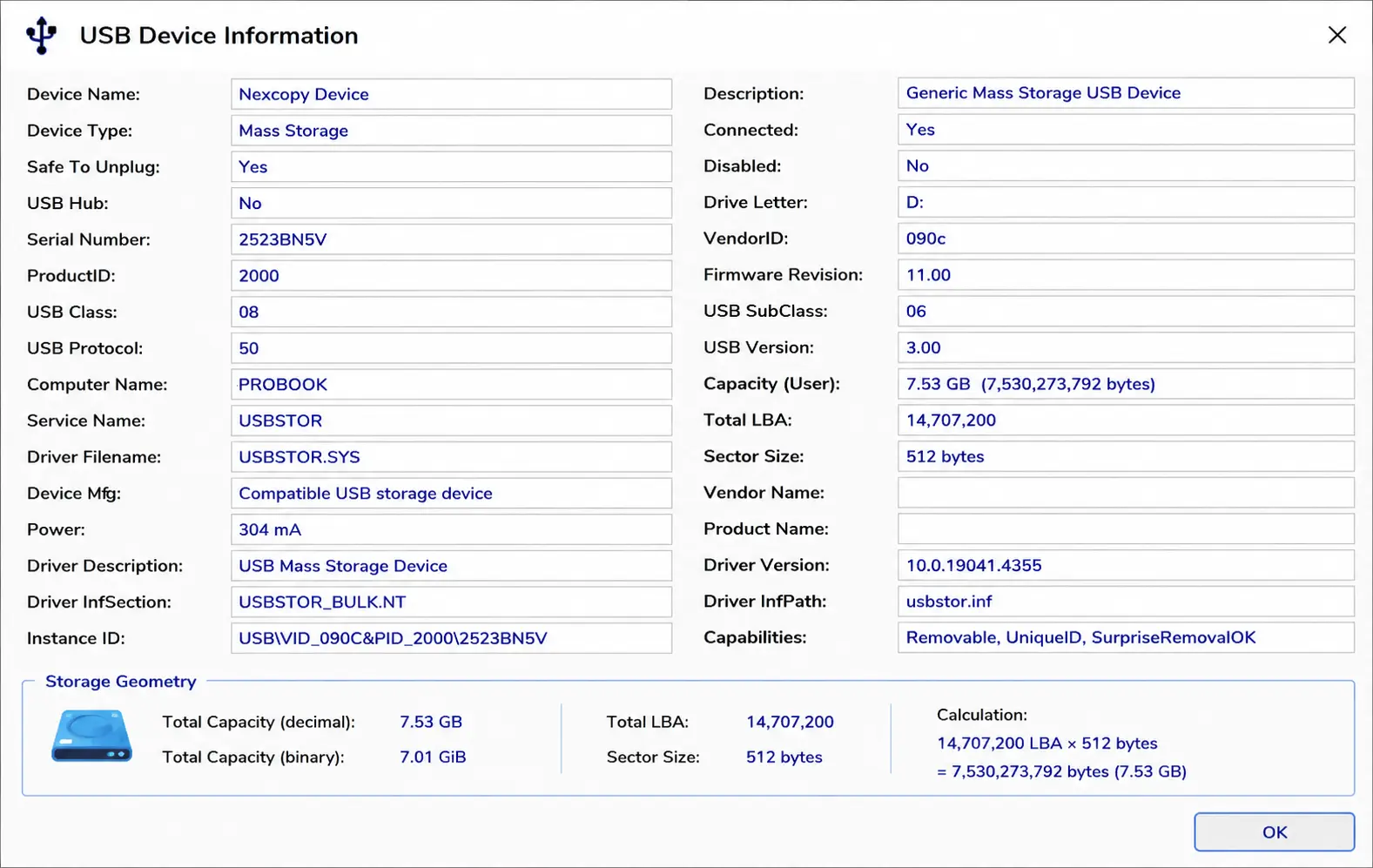1373x868 pixels.
Task: Click the Driver InfSection field USBSTOR_BULK.NT
Action: tap(451, 602)
